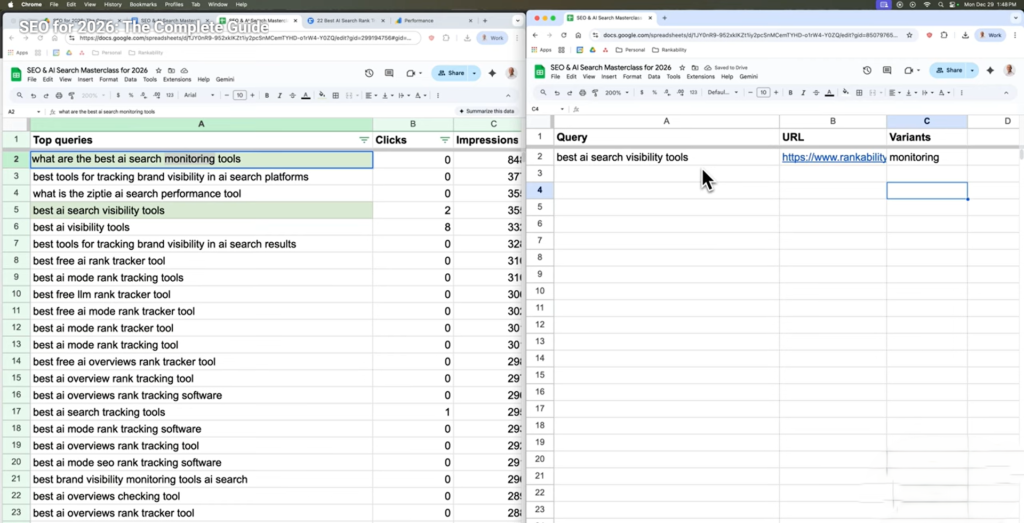Image resolution: width=1024 pixels, height=523 pixels.
Task: Click format as currency icon in right toolbar
Action: click(x=640, y=92)
